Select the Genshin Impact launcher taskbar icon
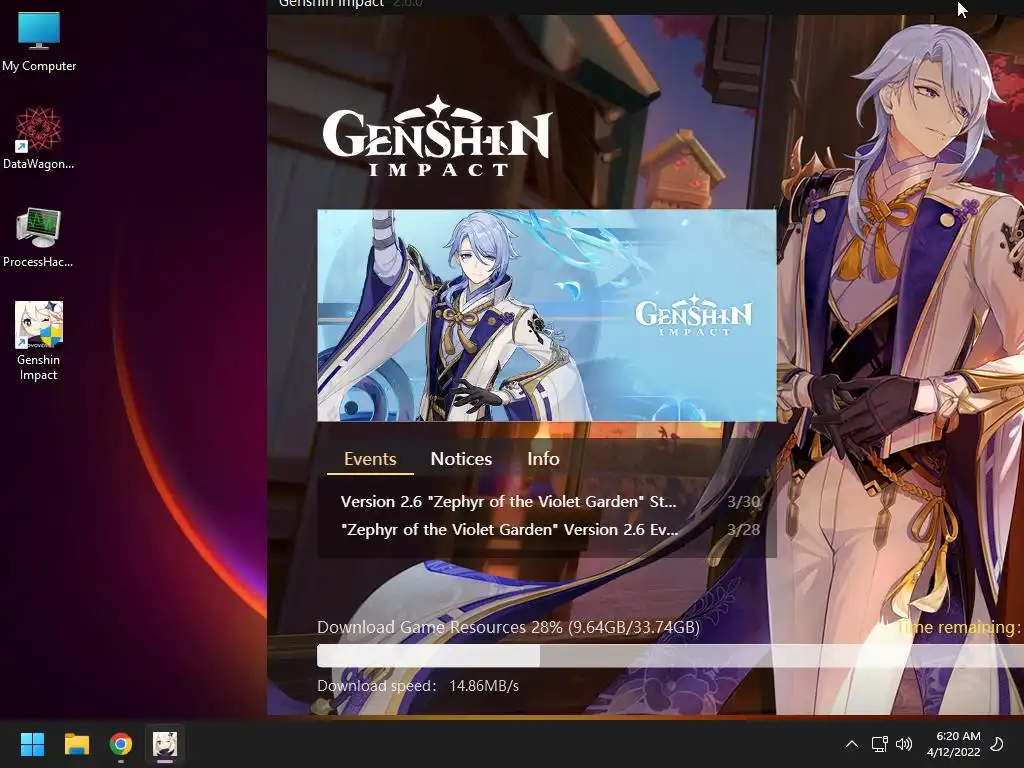The image size is (1024, 768). point(165,744)
